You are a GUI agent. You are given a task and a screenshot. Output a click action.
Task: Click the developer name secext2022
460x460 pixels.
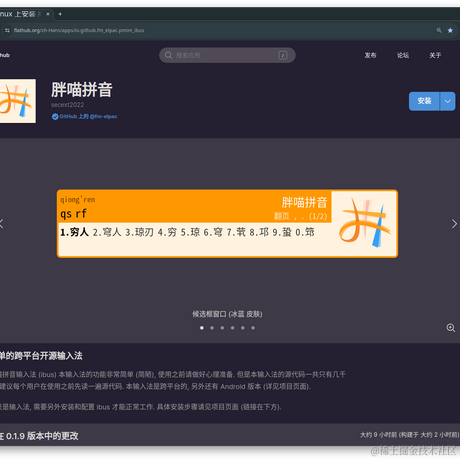(x=67, y=105)
